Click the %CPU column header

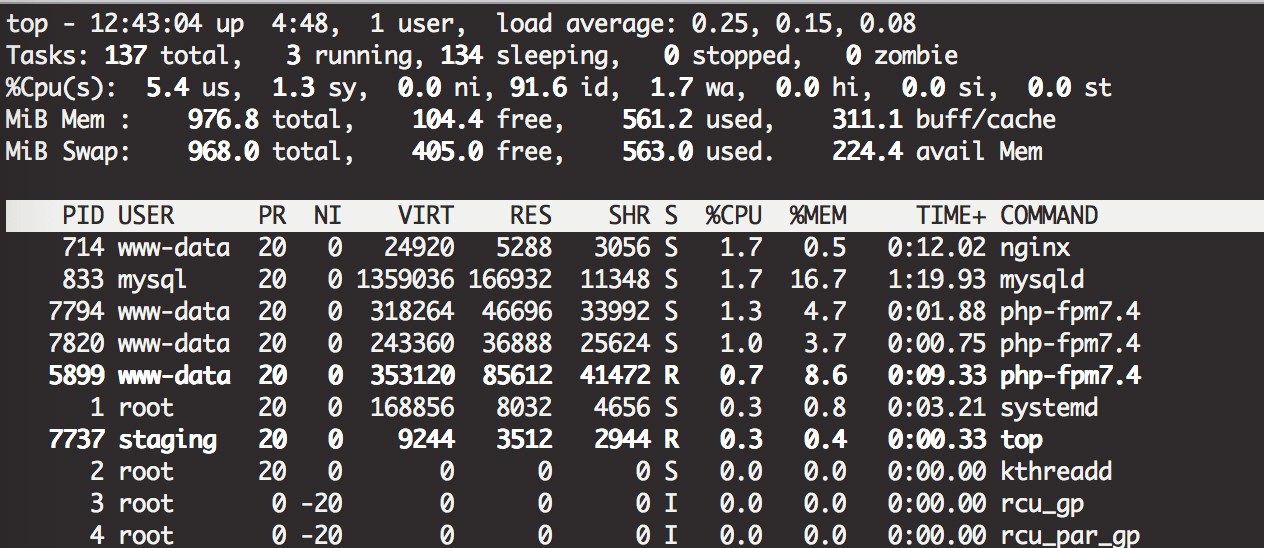click(x=734, y=215)
